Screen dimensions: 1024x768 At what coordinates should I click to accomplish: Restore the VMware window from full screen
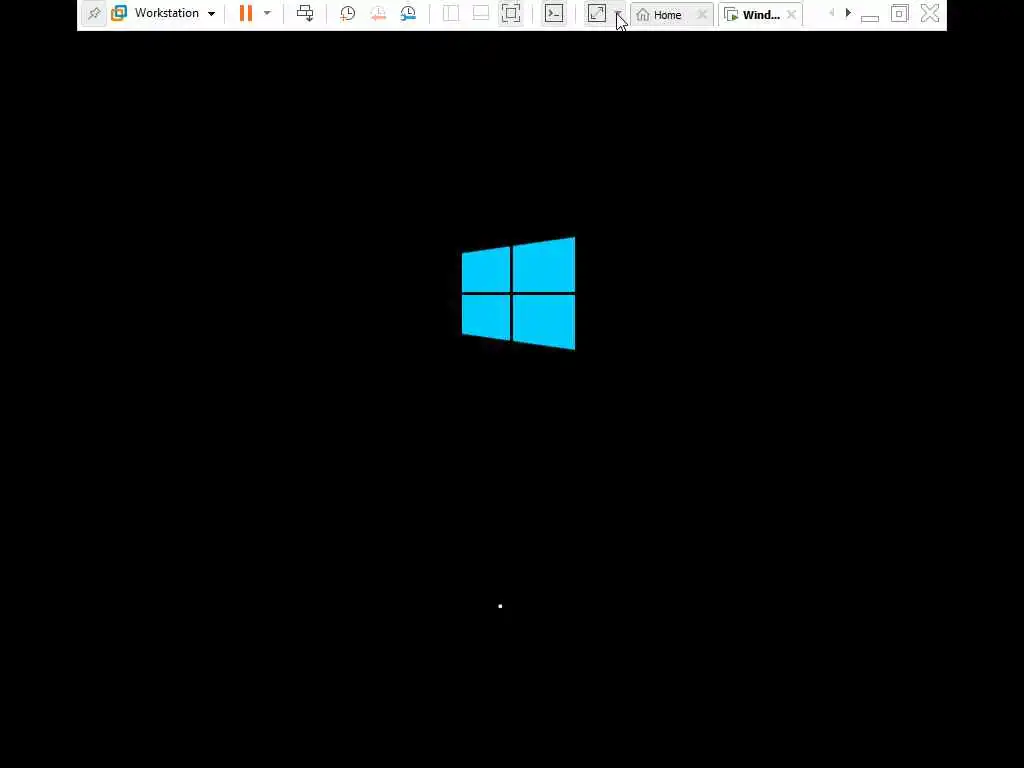899,13
